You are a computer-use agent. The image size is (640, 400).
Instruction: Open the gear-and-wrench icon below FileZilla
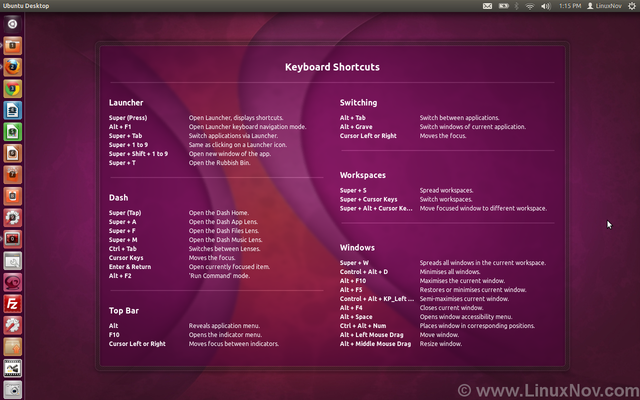click(x=12, y=325)
